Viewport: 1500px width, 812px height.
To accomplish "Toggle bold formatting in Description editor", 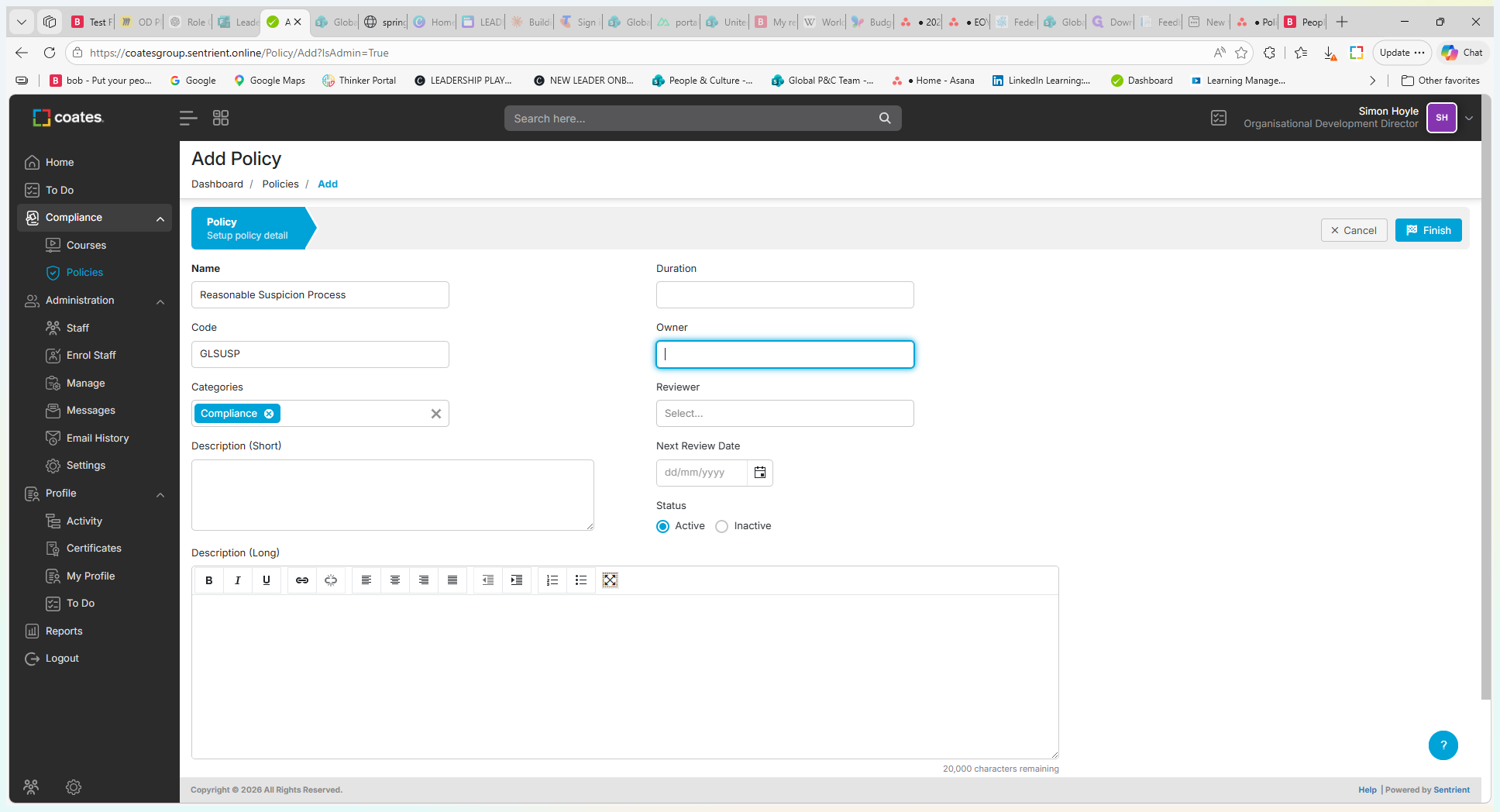I will (208, 580).
